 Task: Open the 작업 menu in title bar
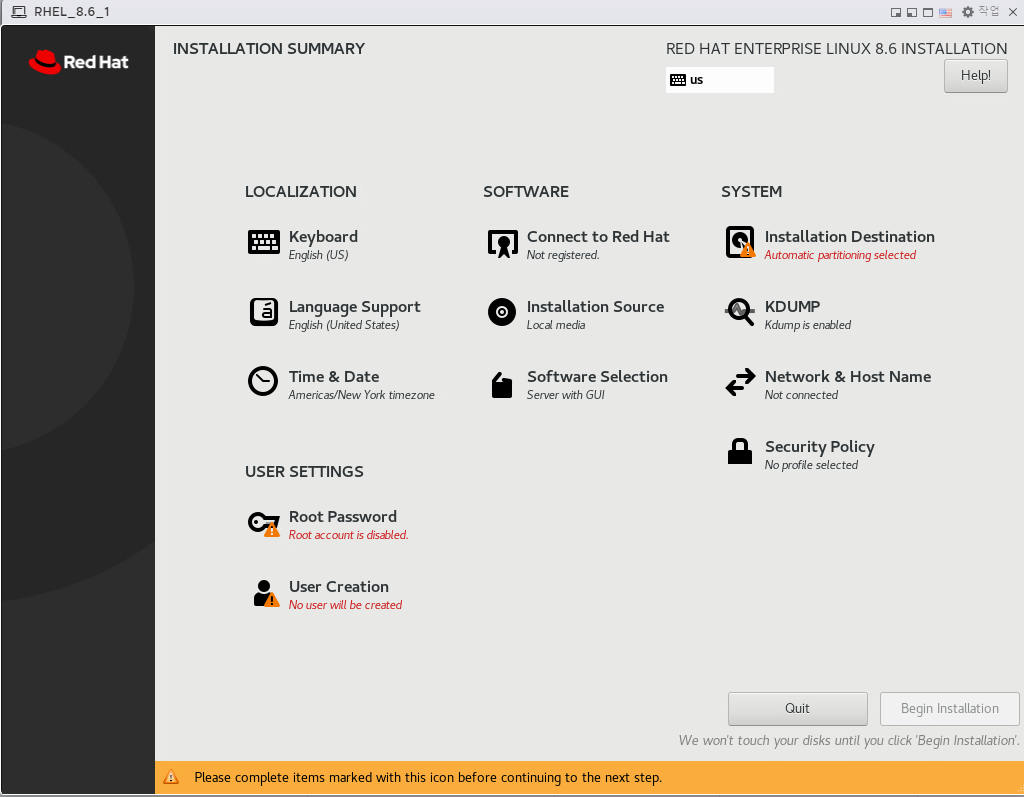[x=989, y=11]
